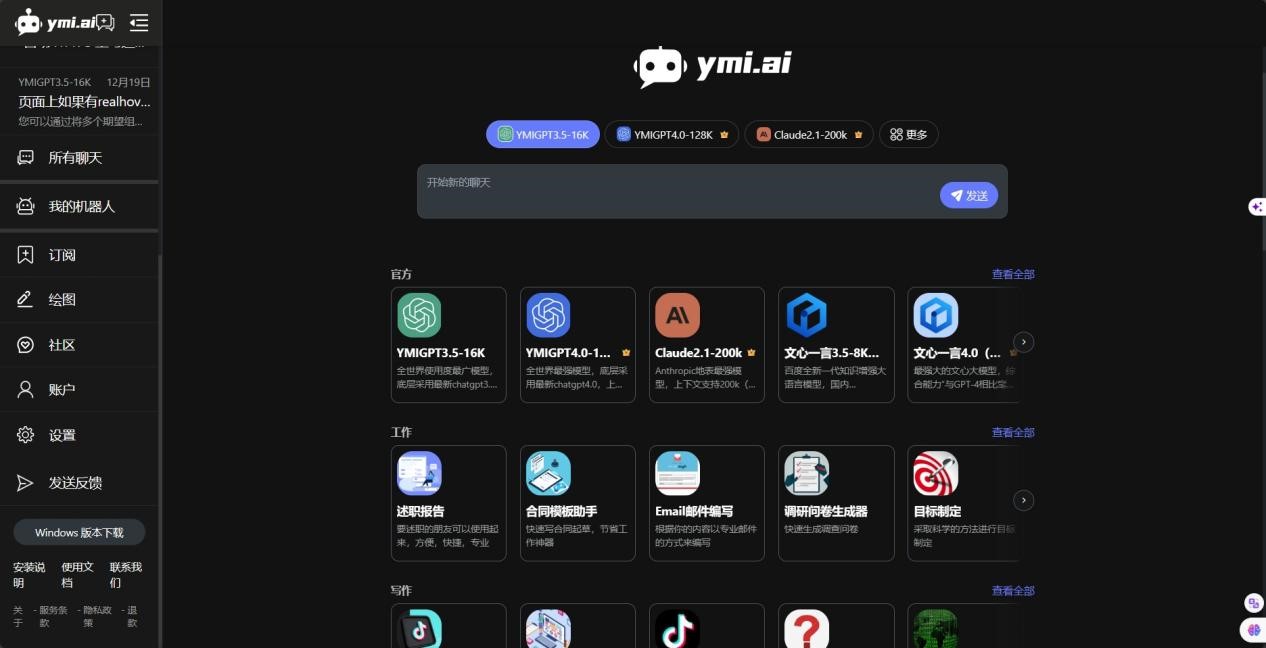Download the Windows 版本 client
The height and width of the screenshot is (648, 1266).
pos(79,532)
